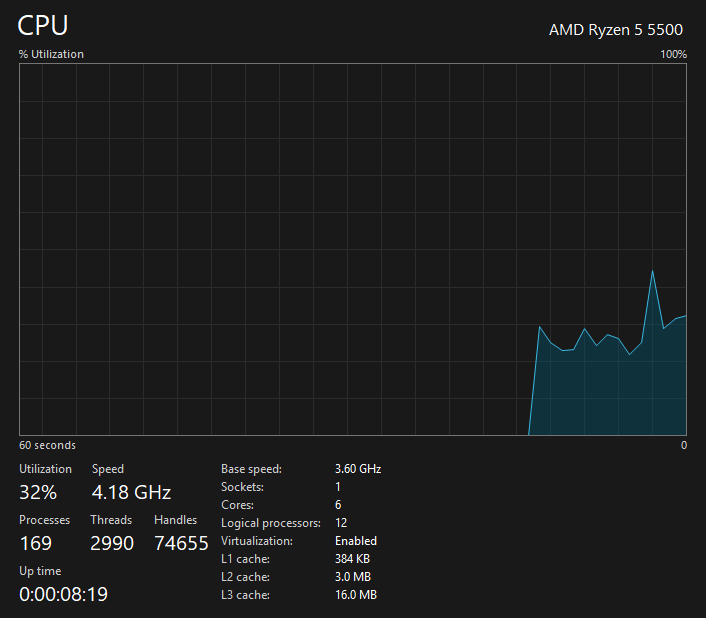Screen dimensions: 706x618
Task: Click the Sockets: label
Action: 242,487
